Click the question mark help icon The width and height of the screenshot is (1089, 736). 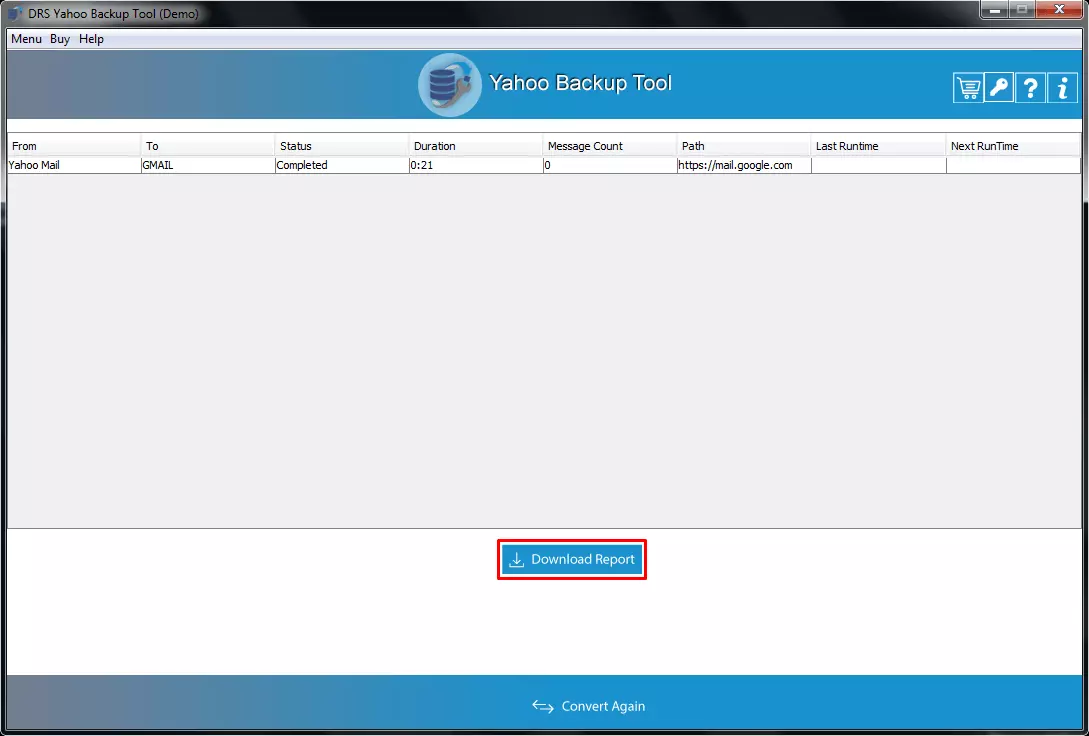[1031, 88]
